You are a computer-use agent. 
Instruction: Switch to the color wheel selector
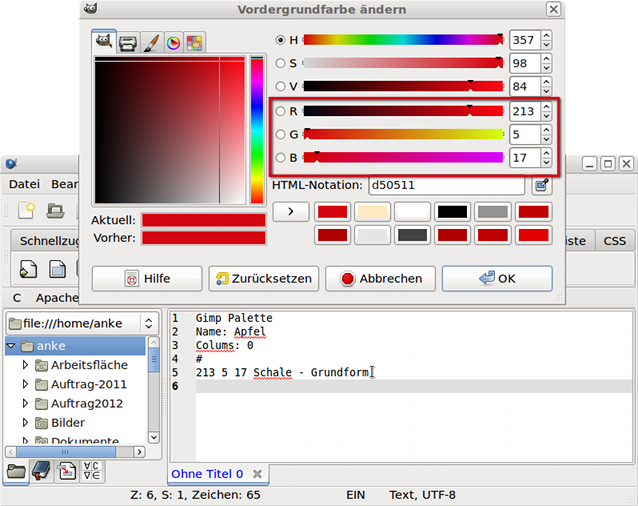point(172,43)
